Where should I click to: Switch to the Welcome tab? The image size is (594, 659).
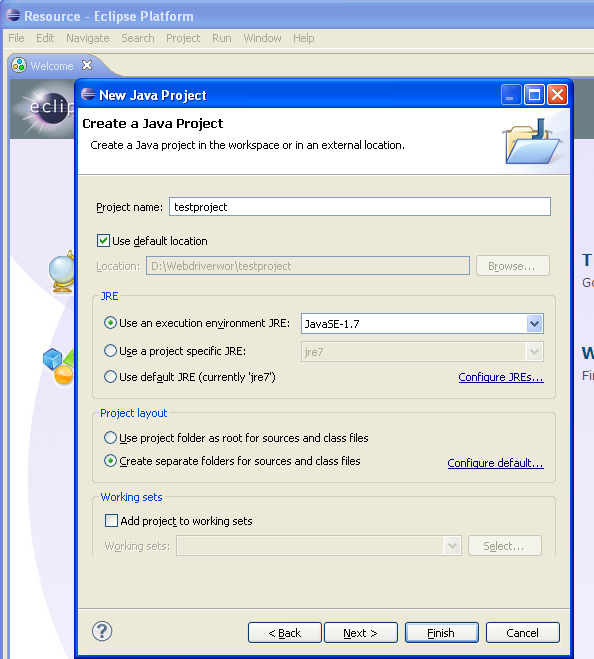click(52, 66)
